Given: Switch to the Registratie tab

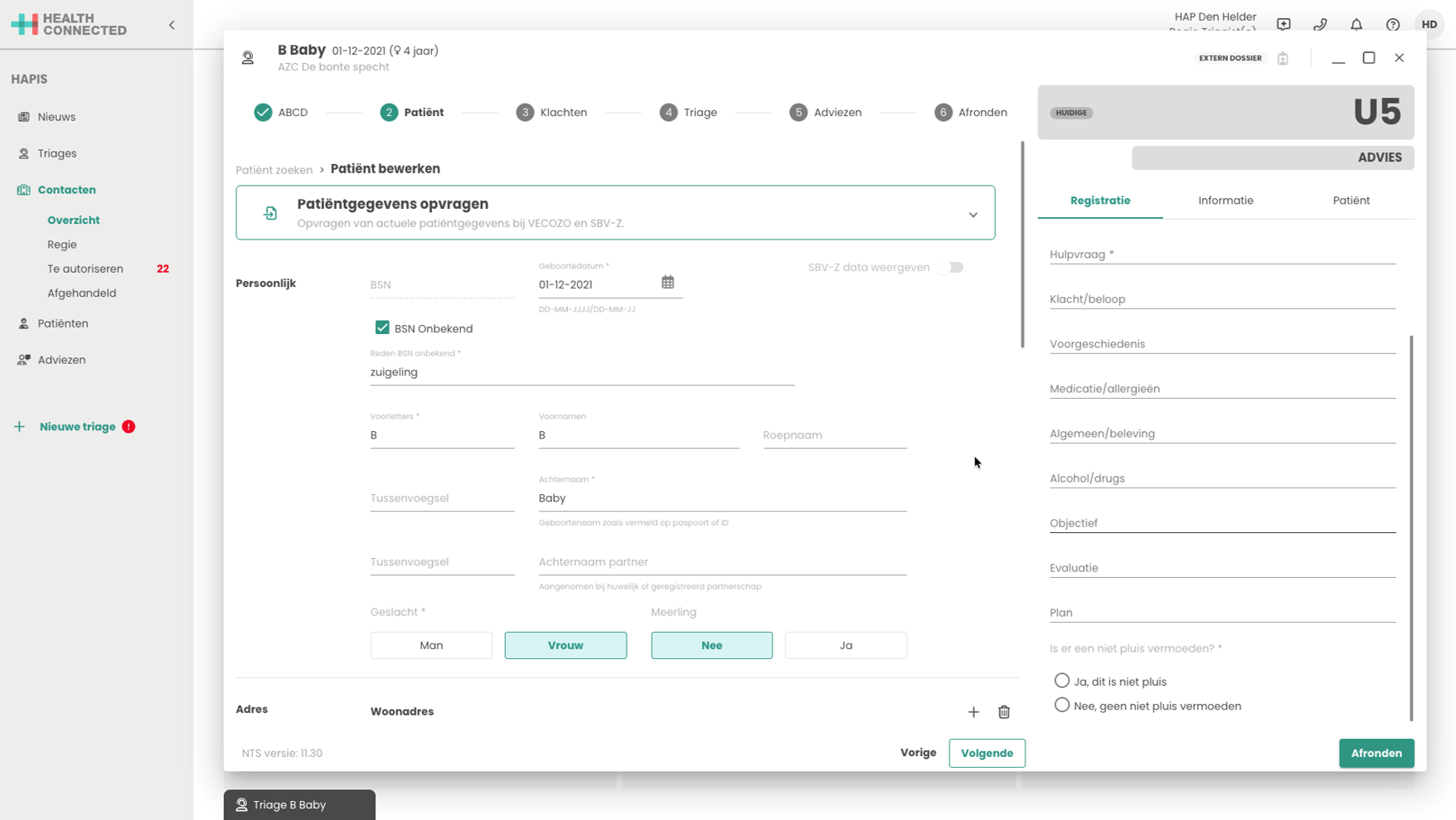Looking at the screenshot, I should (x=1100, y=201).
